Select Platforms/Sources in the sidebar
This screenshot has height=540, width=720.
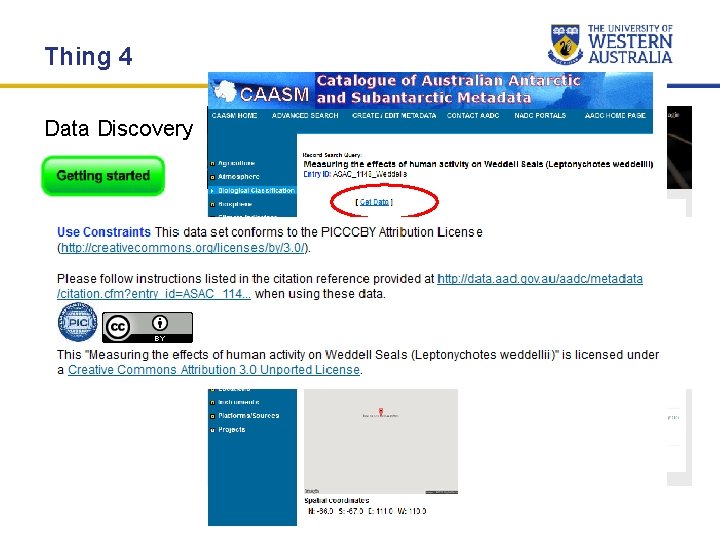248,416
